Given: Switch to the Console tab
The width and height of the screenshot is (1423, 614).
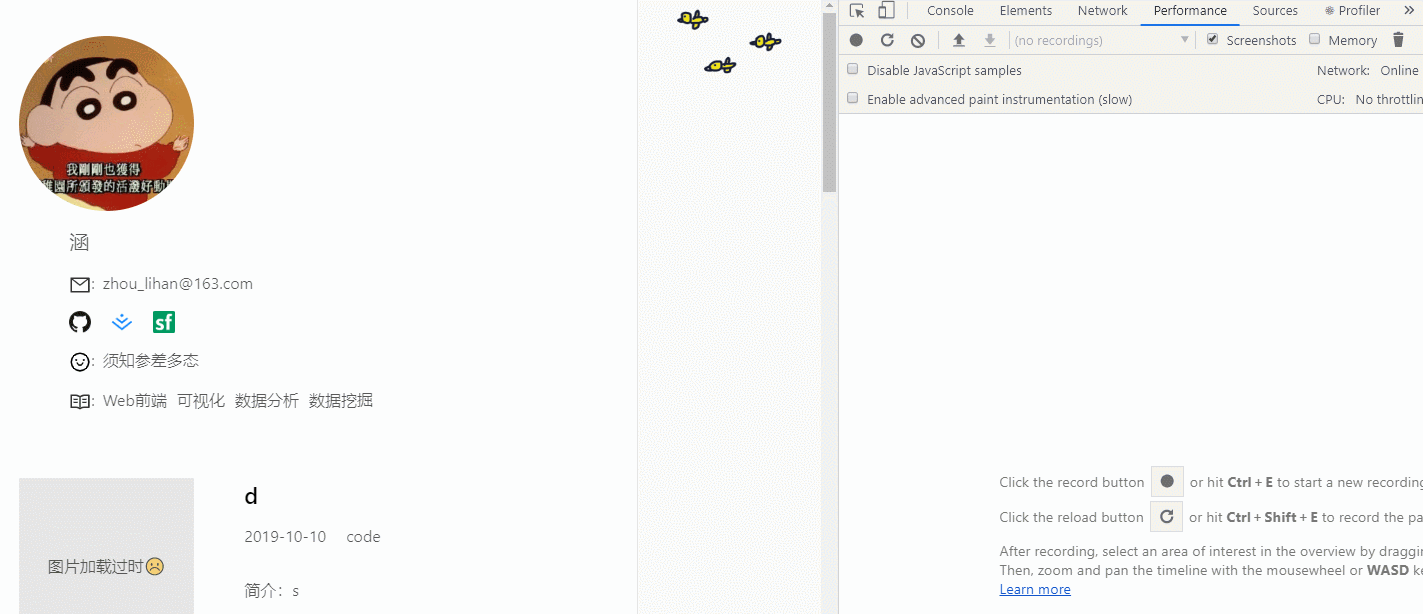Looking at the screenshot, I should [x=950, y=11].
